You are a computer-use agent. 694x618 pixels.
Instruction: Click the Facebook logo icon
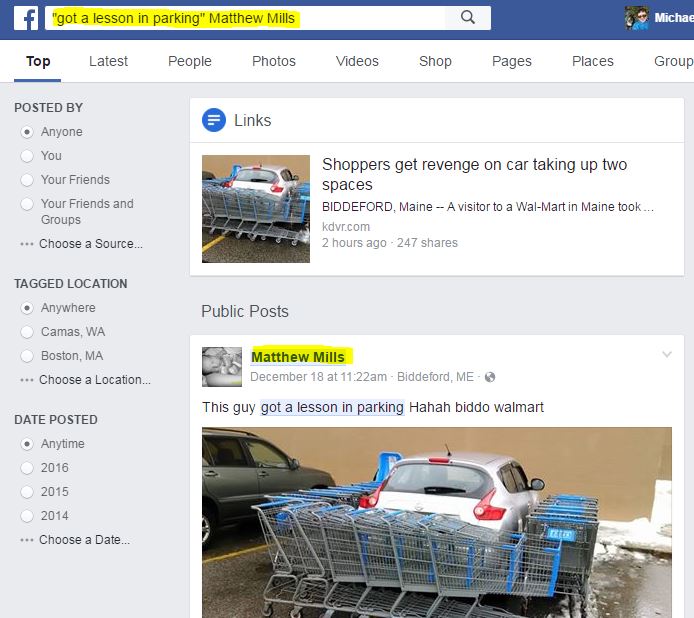pyautogui.click(x=26, y=18)
